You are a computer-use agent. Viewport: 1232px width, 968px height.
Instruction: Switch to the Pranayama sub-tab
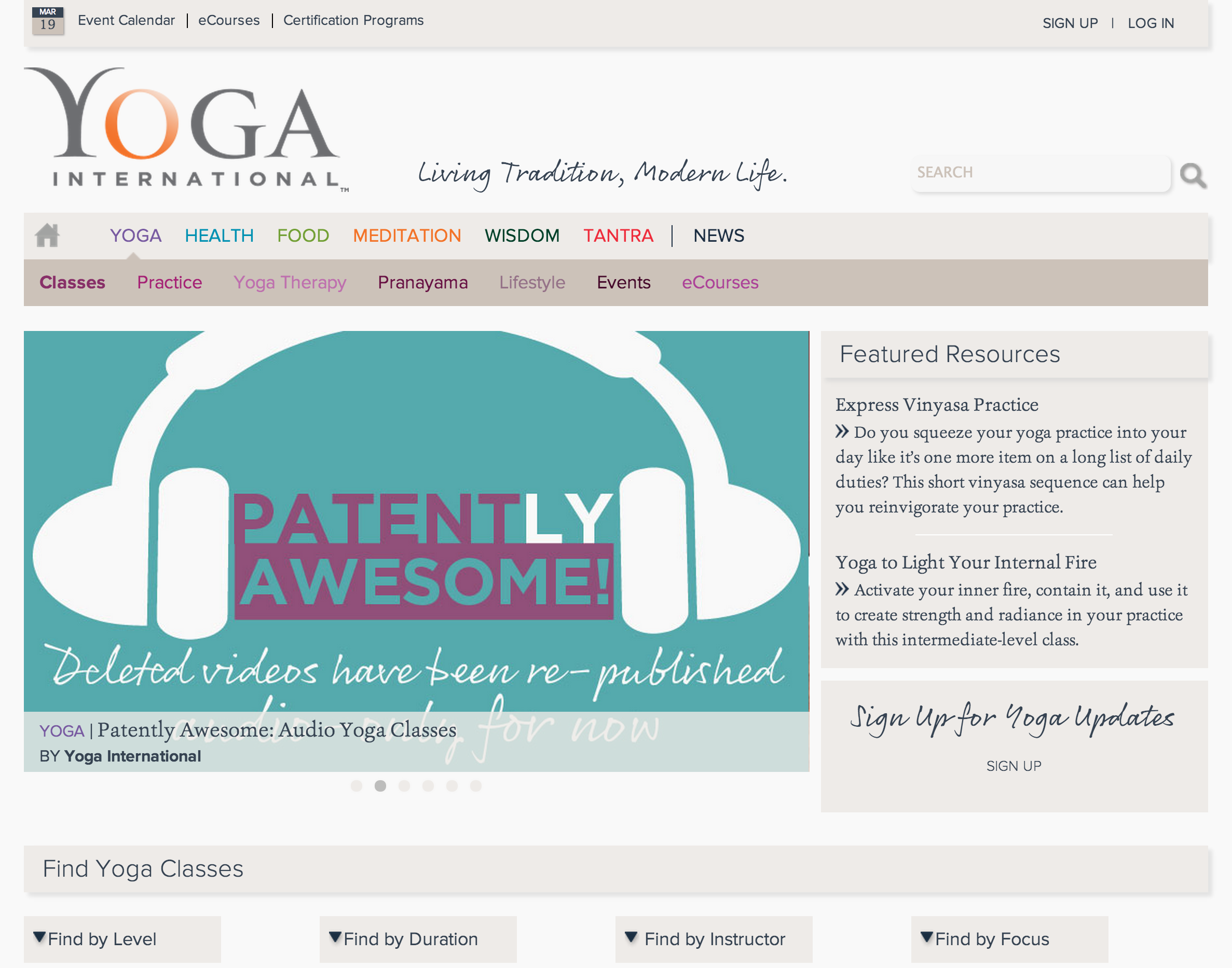422,282
